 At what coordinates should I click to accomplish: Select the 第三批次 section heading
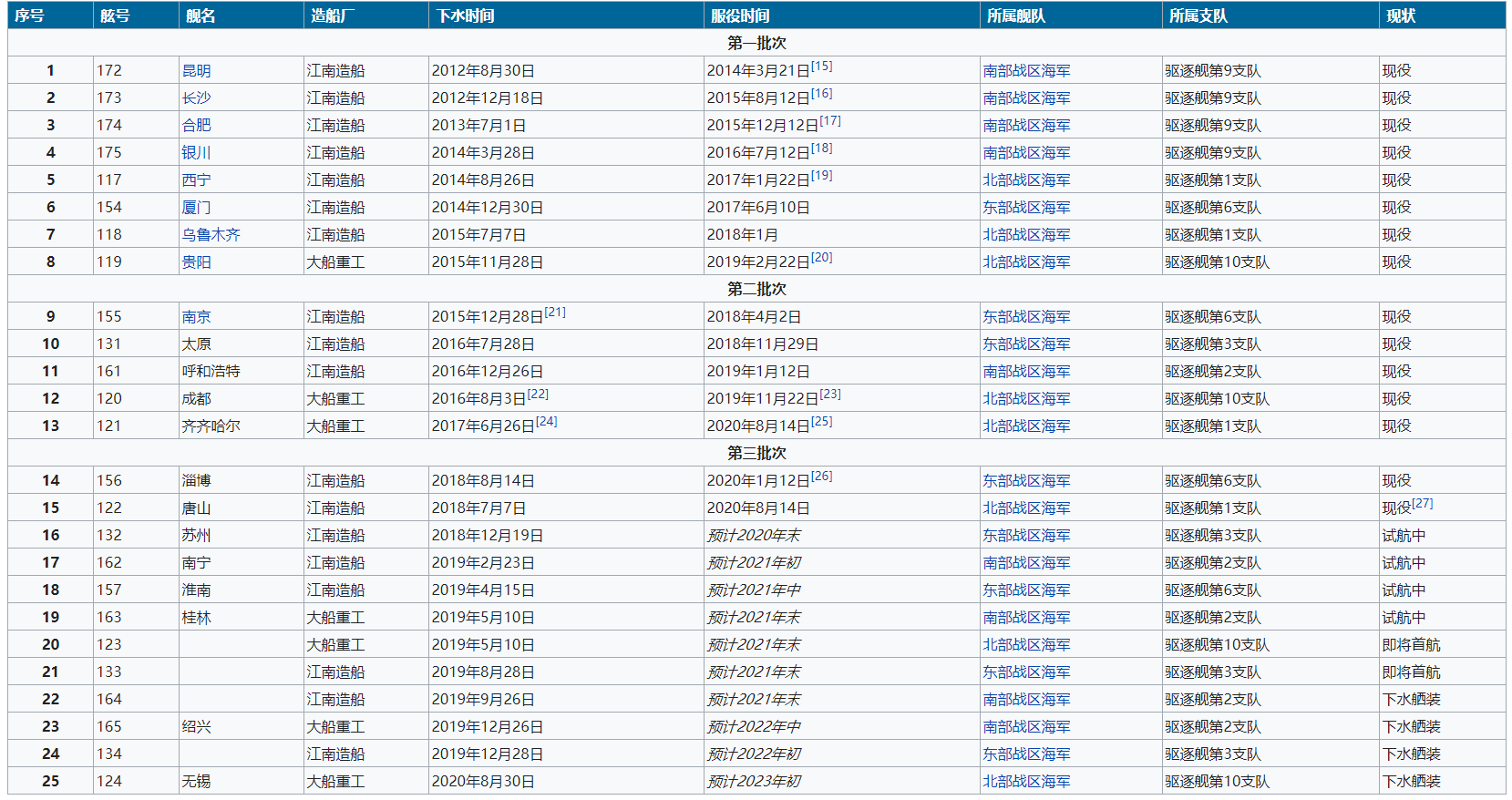[756, 454]
